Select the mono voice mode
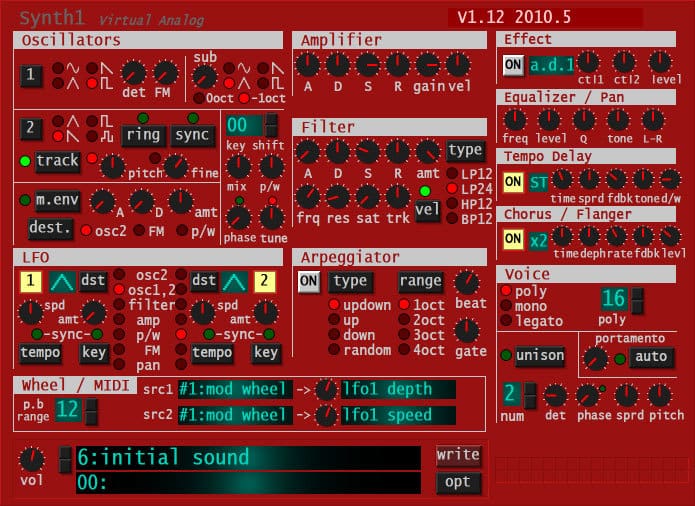 point(507,306)
